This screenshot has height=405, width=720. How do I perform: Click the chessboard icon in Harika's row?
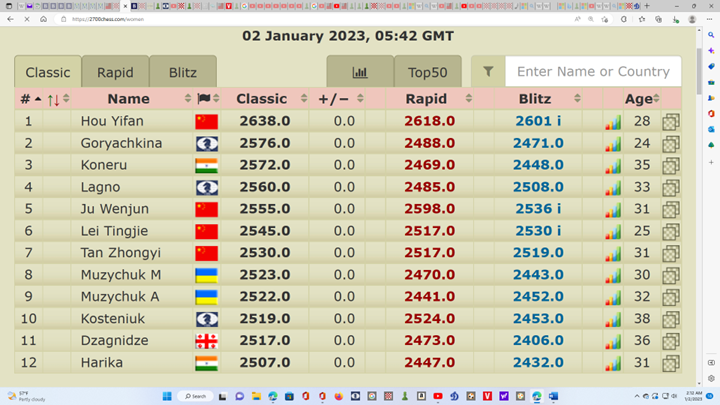pos(670,363)
